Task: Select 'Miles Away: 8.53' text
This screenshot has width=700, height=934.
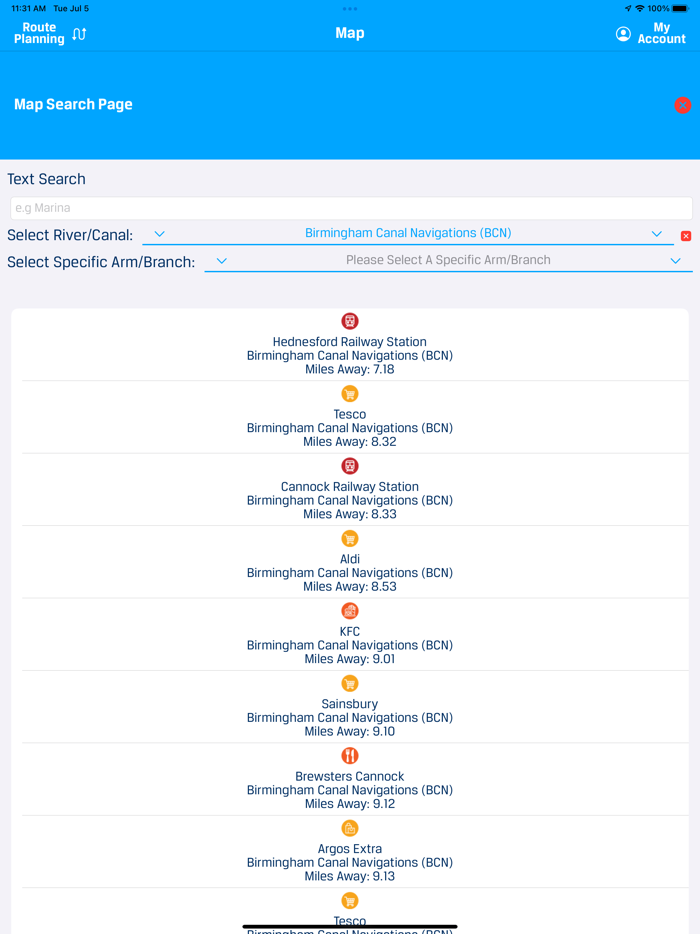Action: [350, 587]
